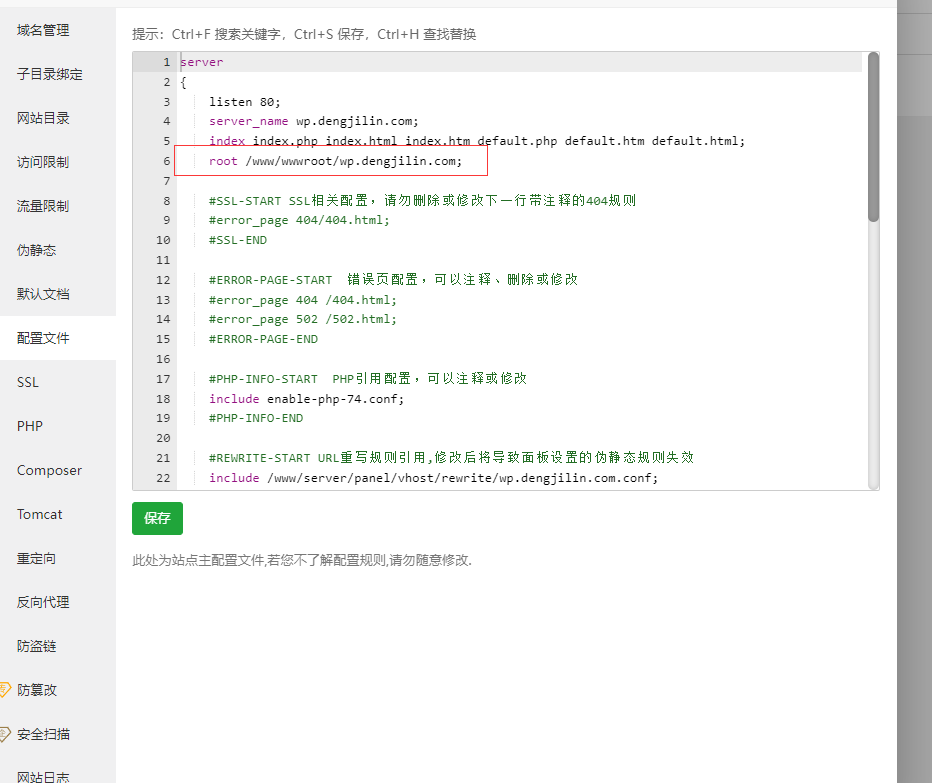Viewport: 932px width, 783px height.
Task: Open the 域名管理 menu item
Action: [43, 30]
